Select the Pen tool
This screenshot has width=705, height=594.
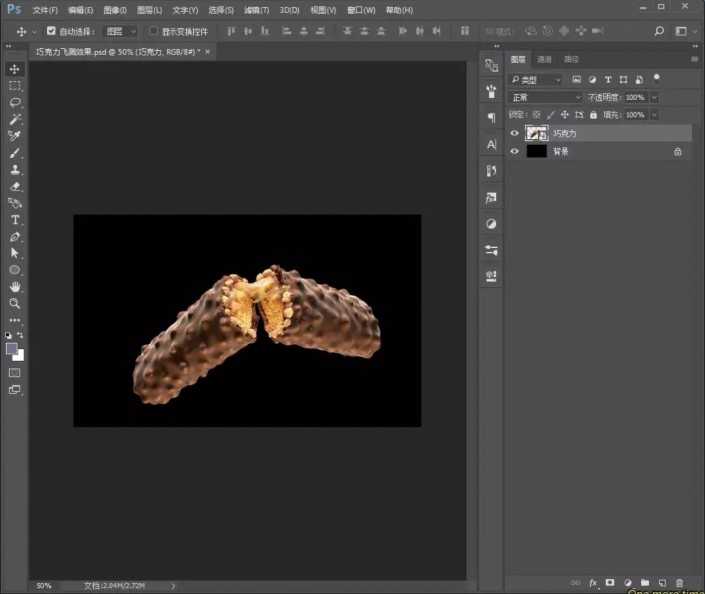point(15,237)
